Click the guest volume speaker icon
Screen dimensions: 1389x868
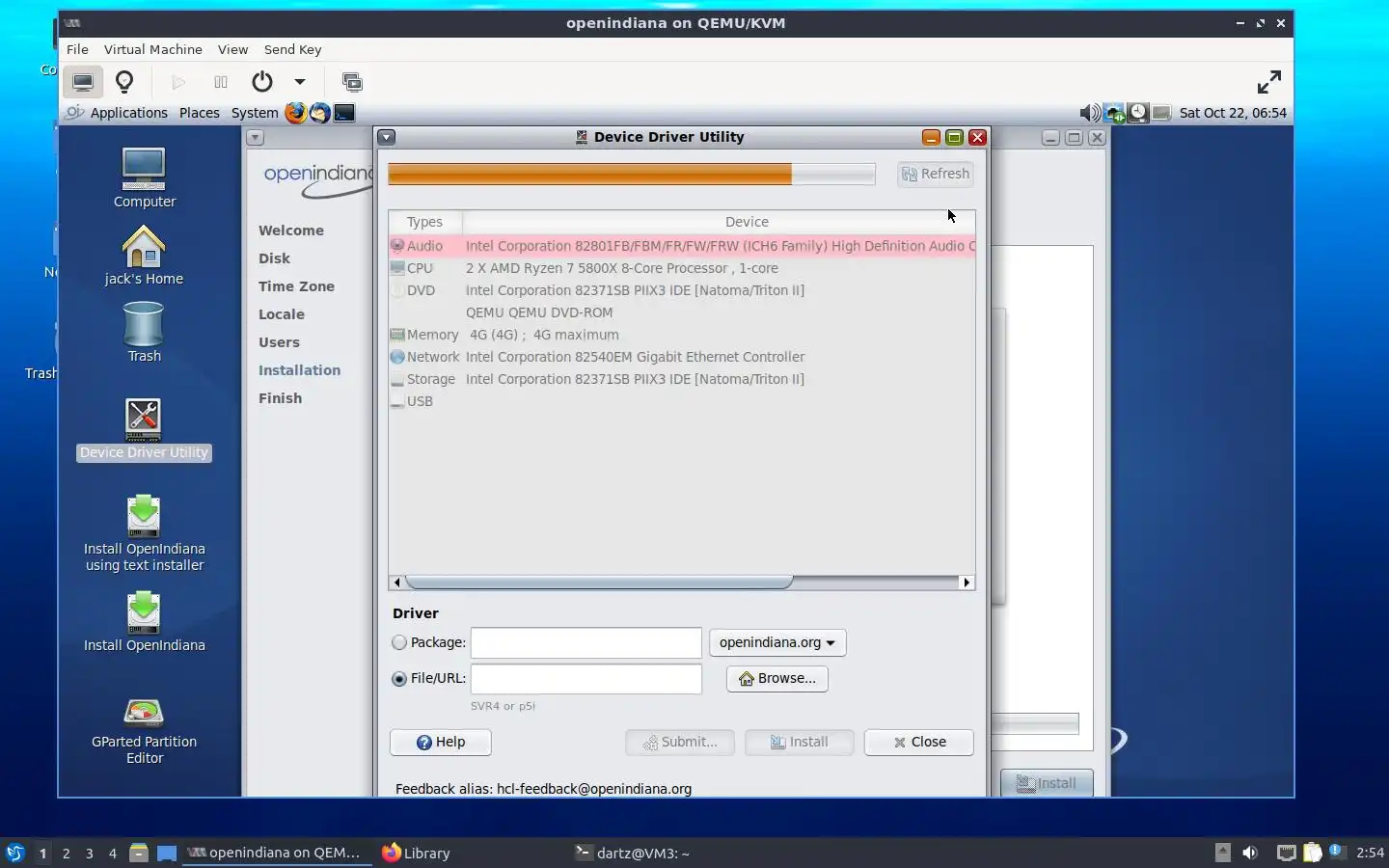1089,113
